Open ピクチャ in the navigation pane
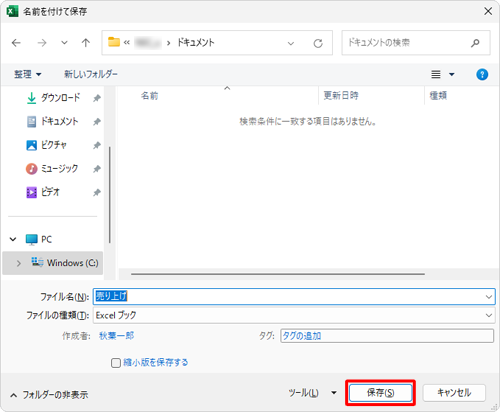 [x=54, y=145]
